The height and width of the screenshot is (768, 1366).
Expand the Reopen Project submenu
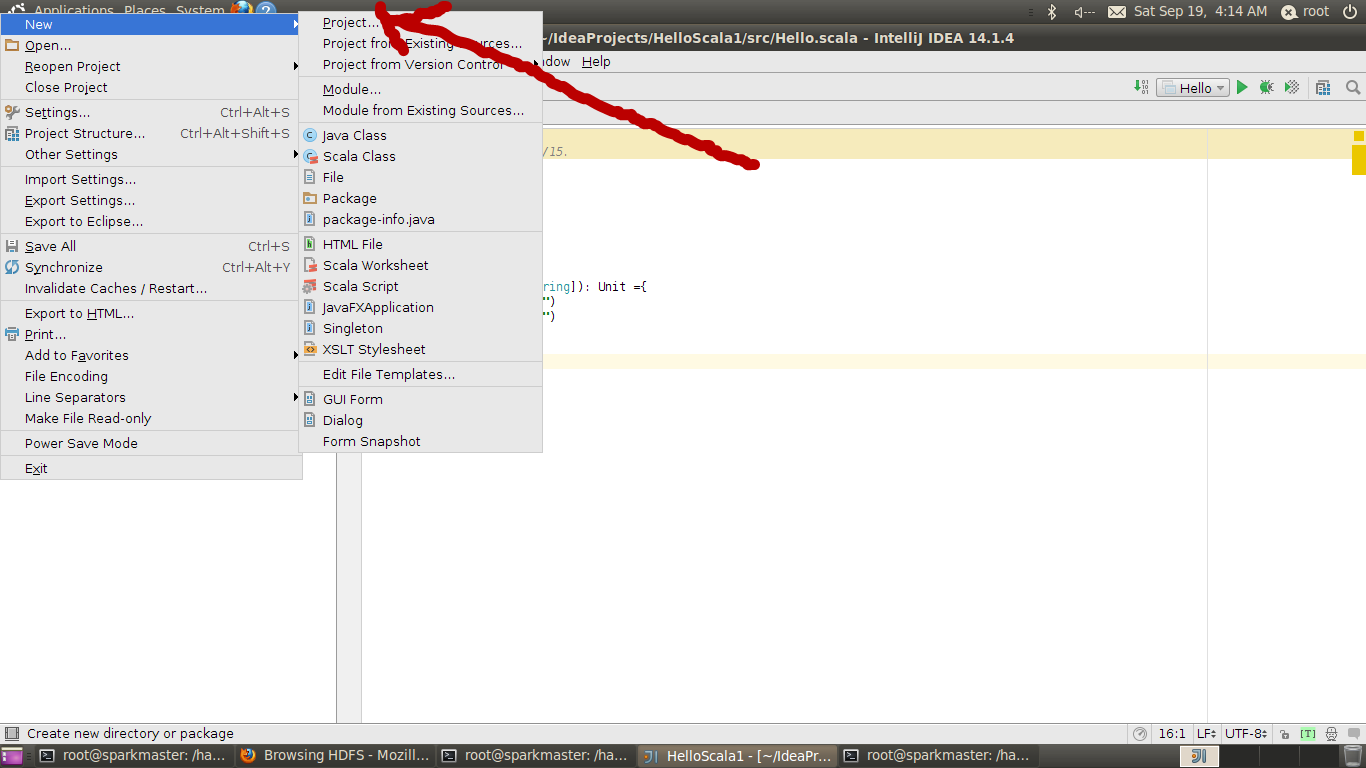[151, 66]
